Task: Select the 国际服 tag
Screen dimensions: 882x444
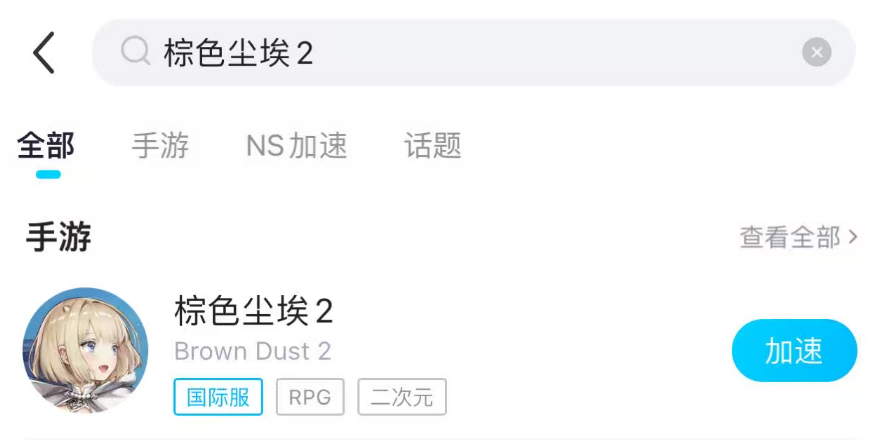Action: click(x=218, y=397)
